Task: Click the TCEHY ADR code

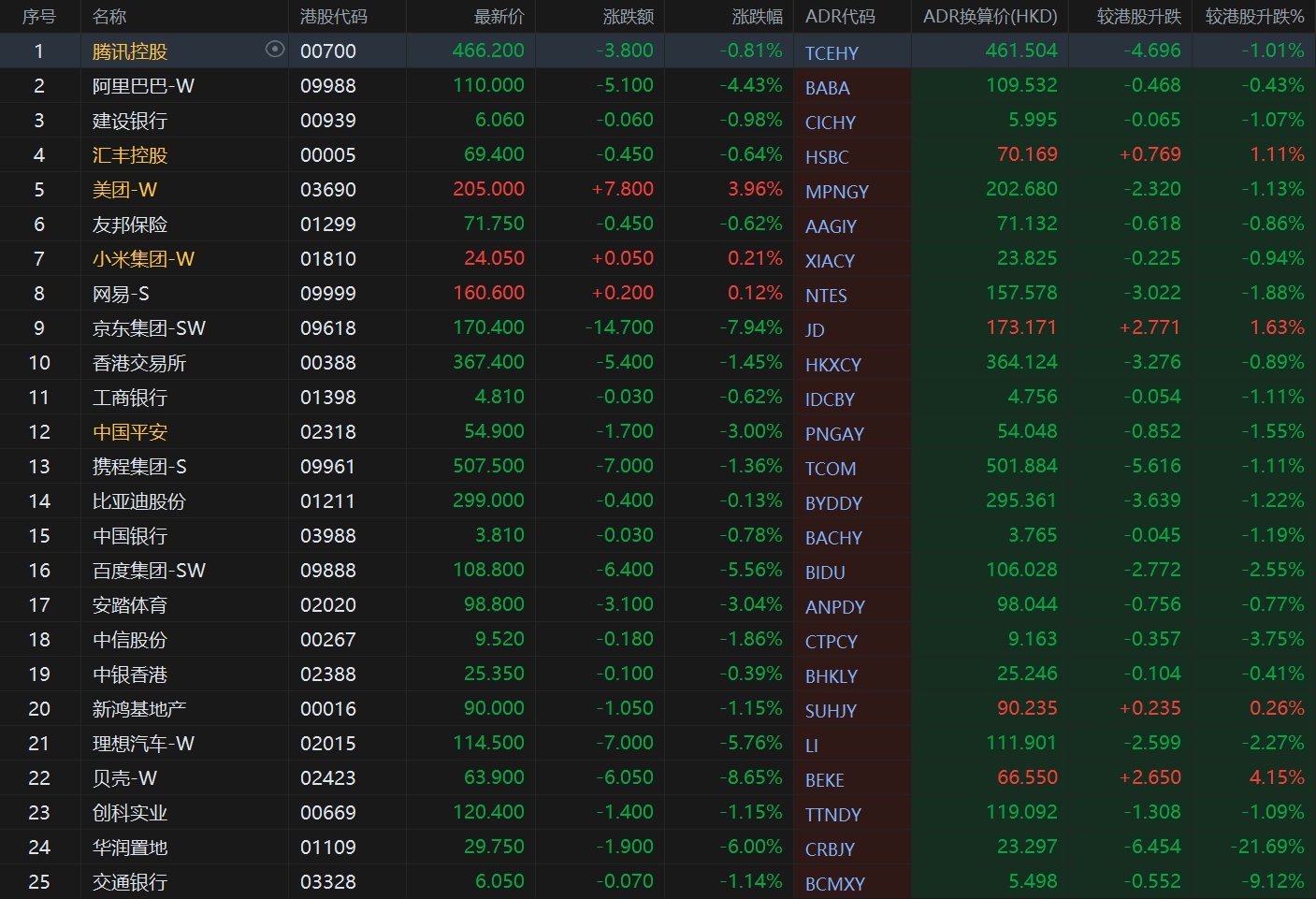Action: 832,53
